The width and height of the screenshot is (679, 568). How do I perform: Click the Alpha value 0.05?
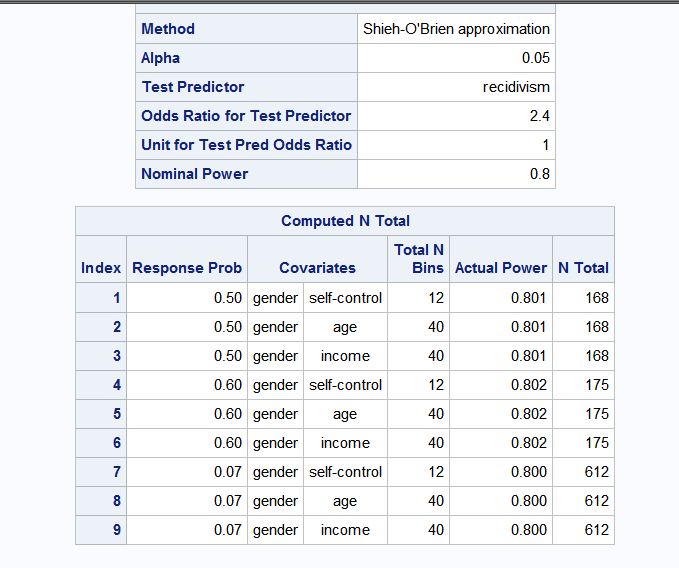pos(536,58)
